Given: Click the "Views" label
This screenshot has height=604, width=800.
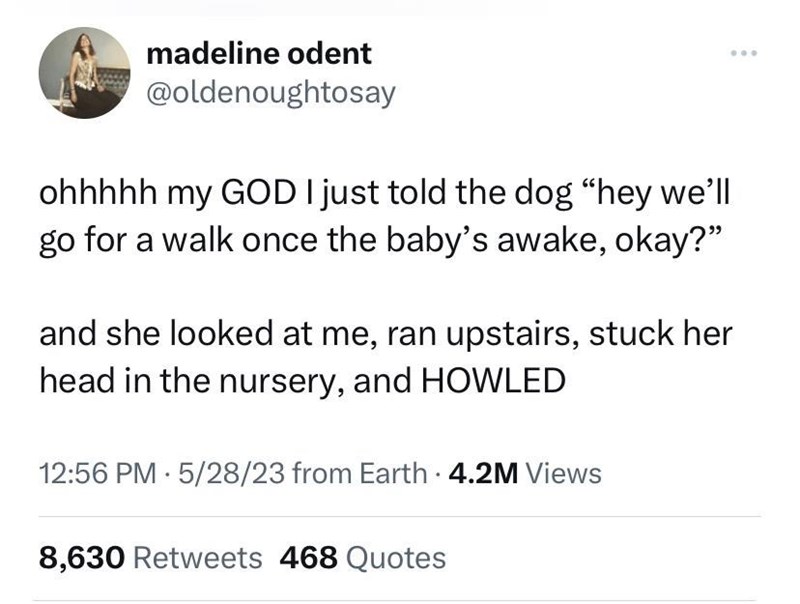Looking at the screenshot, I should click(x=563, y=472).
